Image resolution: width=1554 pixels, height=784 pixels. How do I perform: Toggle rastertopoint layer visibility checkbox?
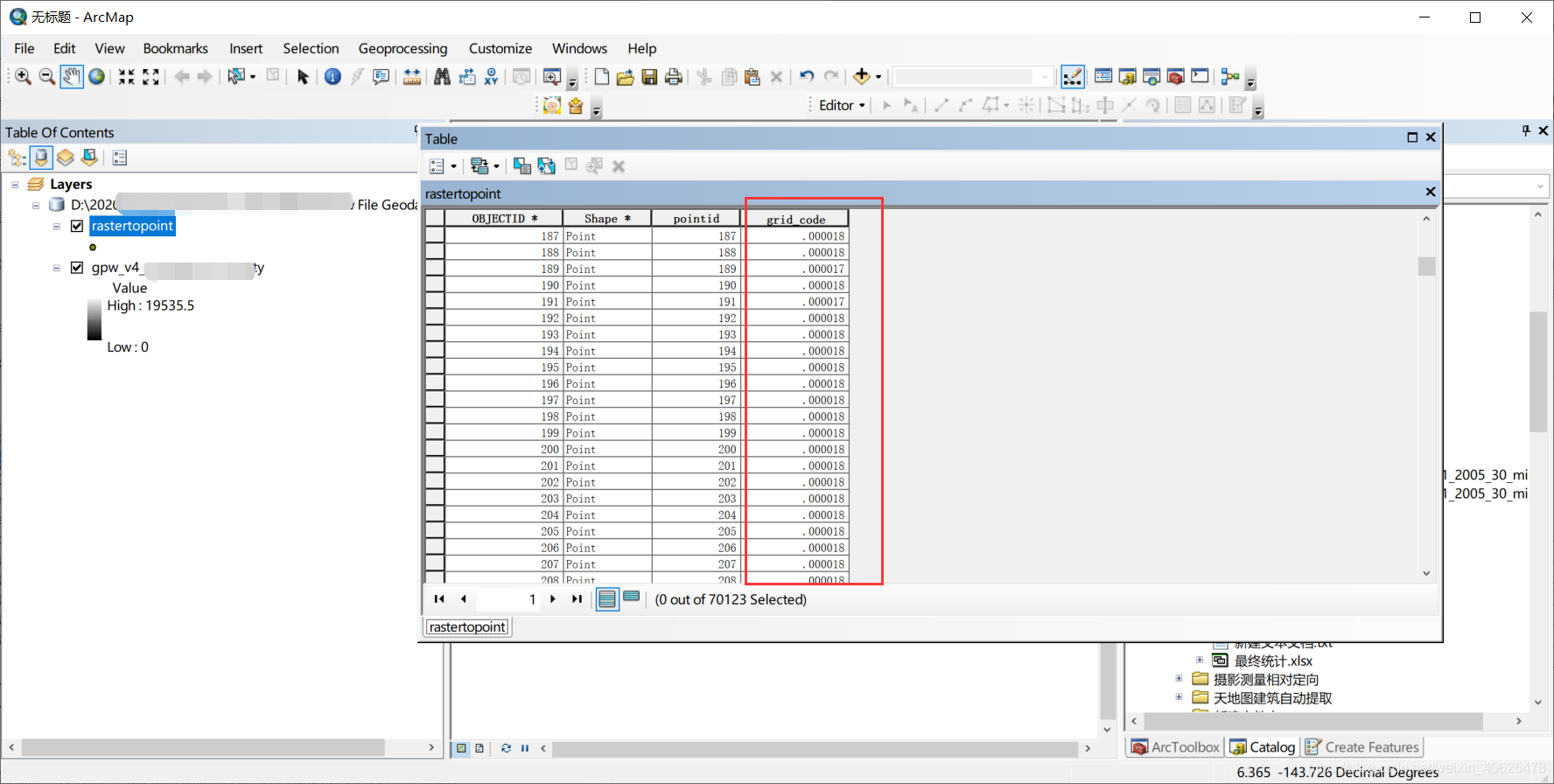pos(77,226)
